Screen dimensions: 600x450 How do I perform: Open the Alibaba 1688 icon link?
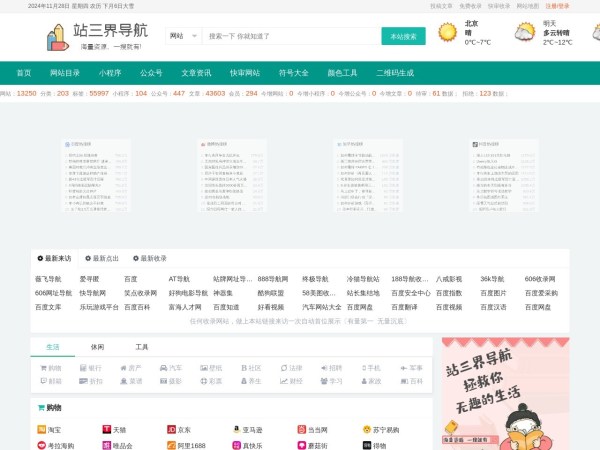coord(171,445)
